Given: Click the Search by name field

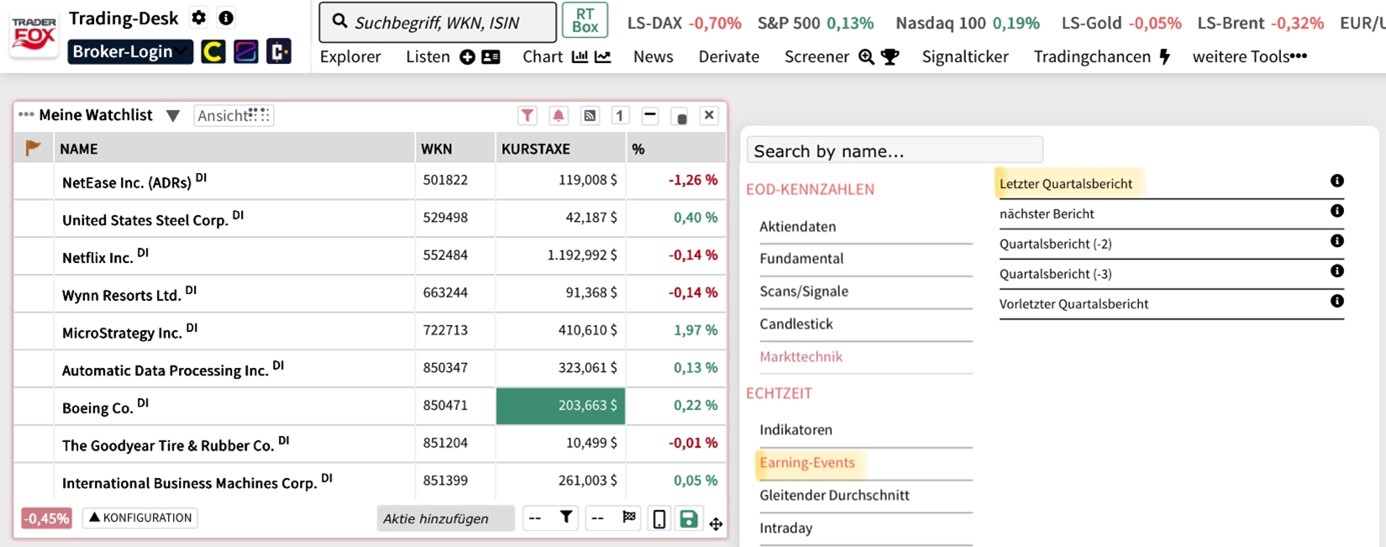Looking at the screenshot, I should click(x=895, y=150).
